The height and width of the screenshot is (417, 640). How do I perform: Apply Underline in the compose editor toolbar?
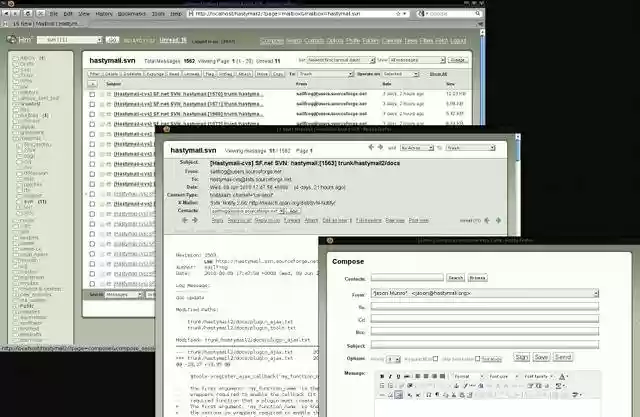[x=398, y=376]
